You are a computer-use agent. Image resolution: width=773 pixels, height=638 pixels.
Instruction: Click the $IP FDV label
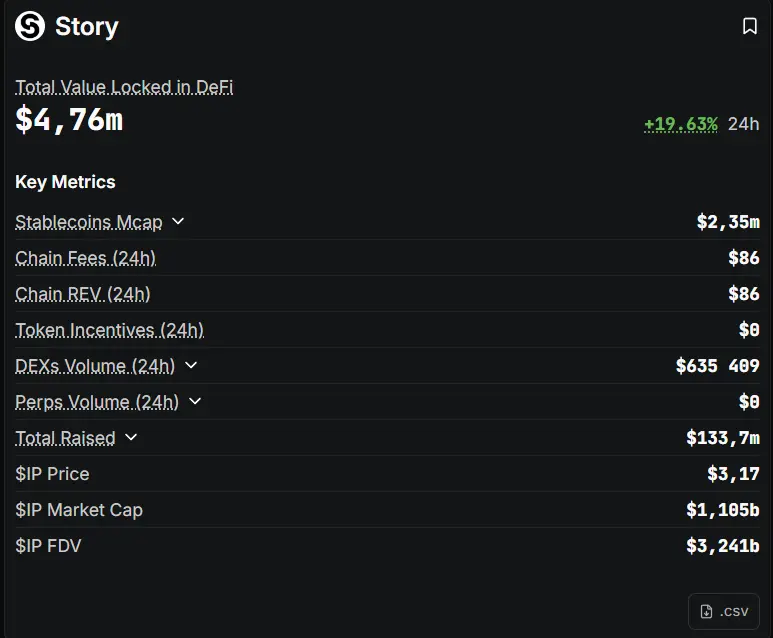(x=48, y=546)
